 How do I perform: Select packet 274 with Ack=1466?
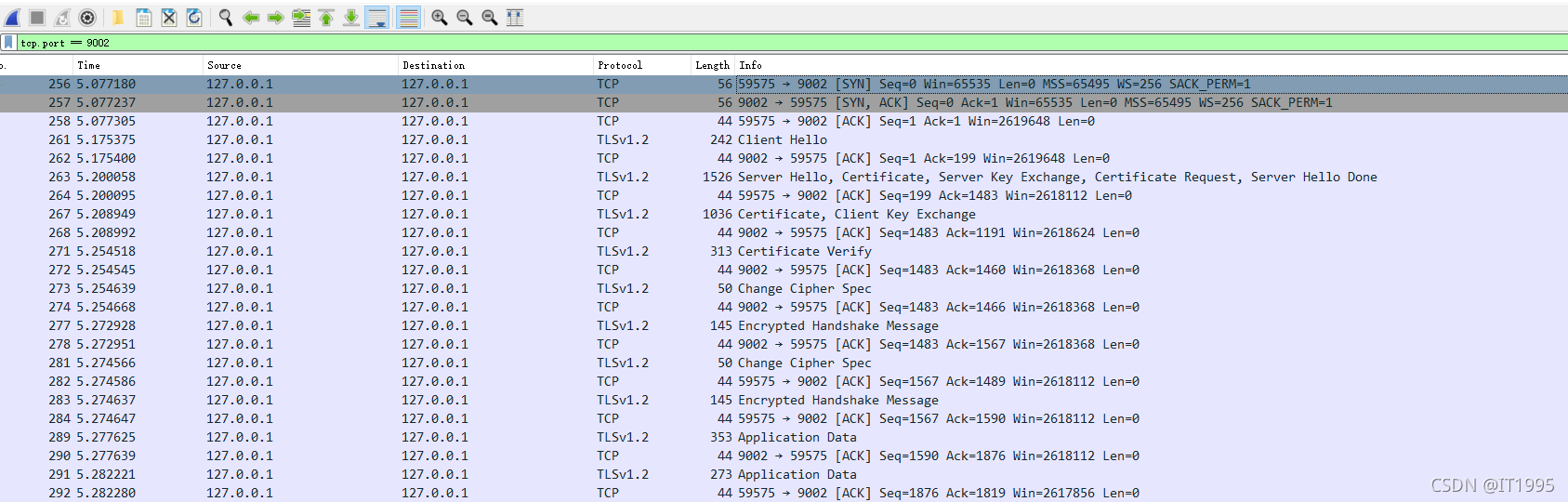pyautogui.click(x=784, y=307)
